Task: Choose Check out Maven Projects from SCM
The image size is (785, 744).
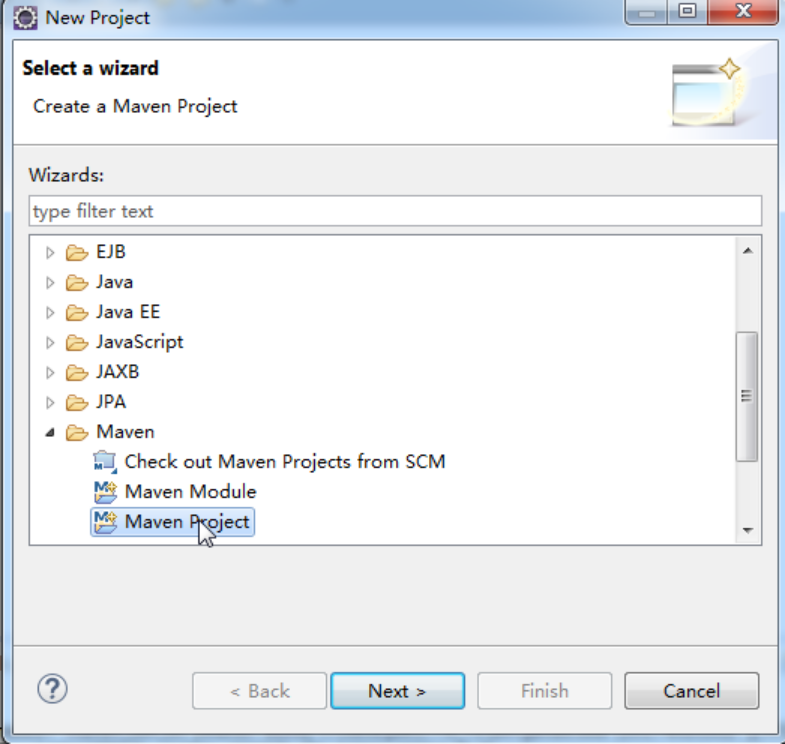Action: tap(285, 462)
